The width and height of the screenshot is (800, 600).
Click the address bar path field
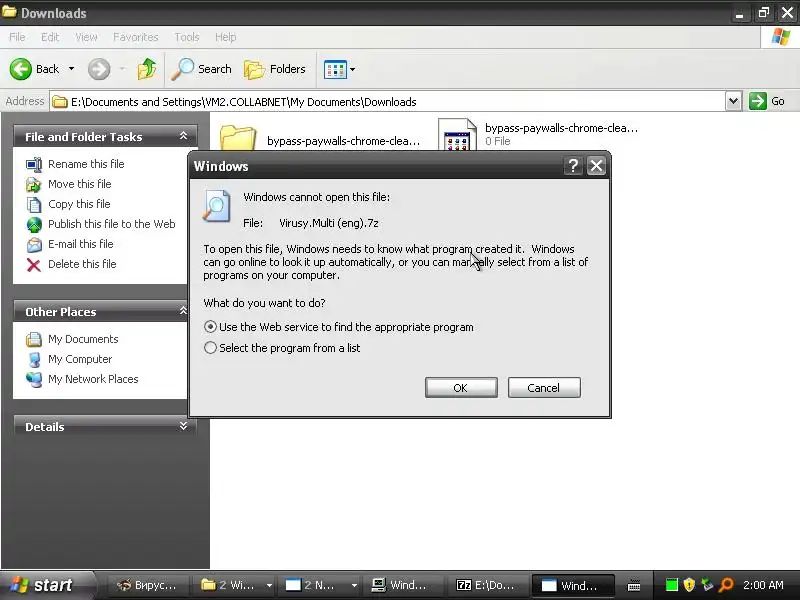[388, 102]
